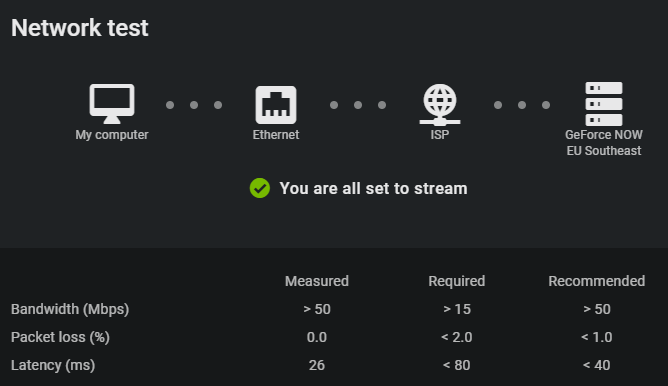668x386 pixels.
Task: Select the You are all set to stream message
Action: click(373, 188)
